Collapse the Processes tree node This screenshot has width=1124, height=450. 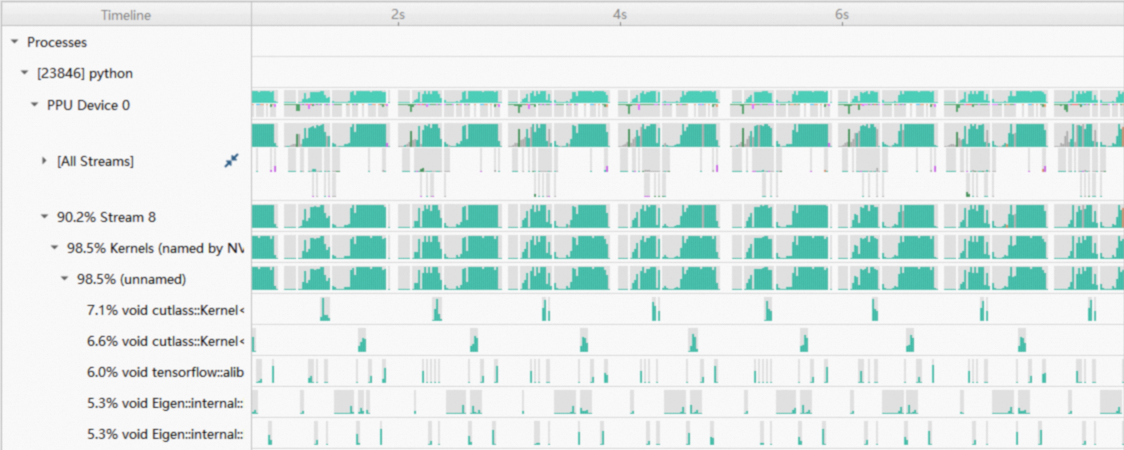pos(14,42)
